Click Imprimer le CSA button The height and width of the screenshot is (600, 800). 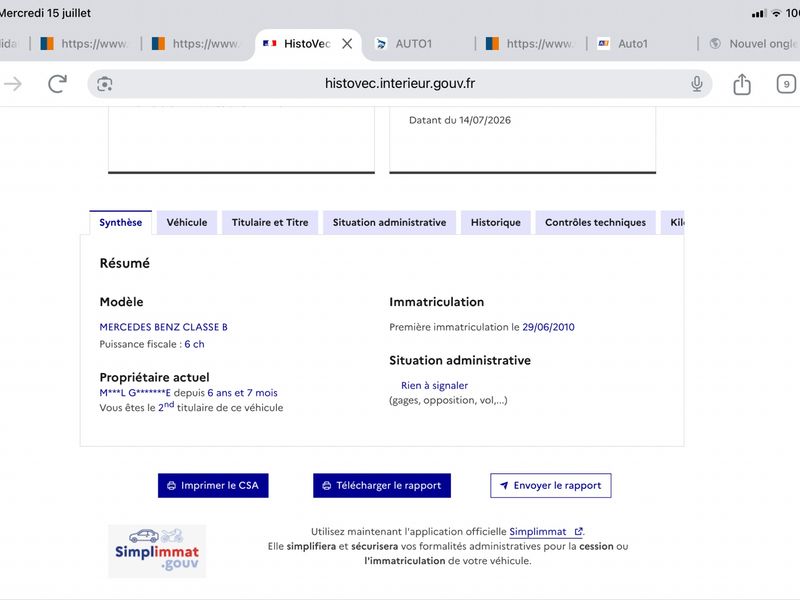(213, 485)
